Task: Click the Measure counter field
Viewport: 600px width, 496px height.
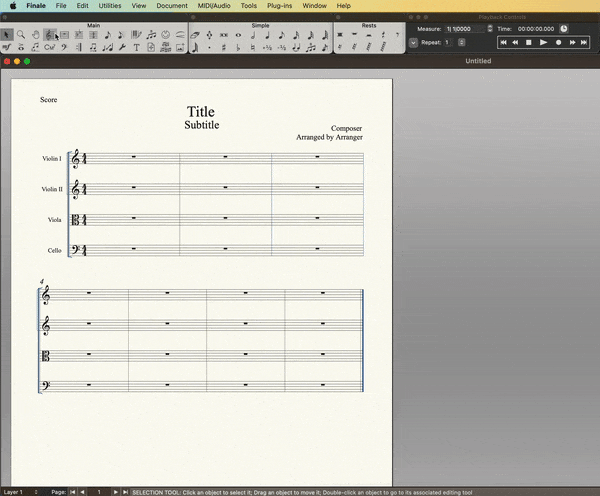Action: [467, 29]
